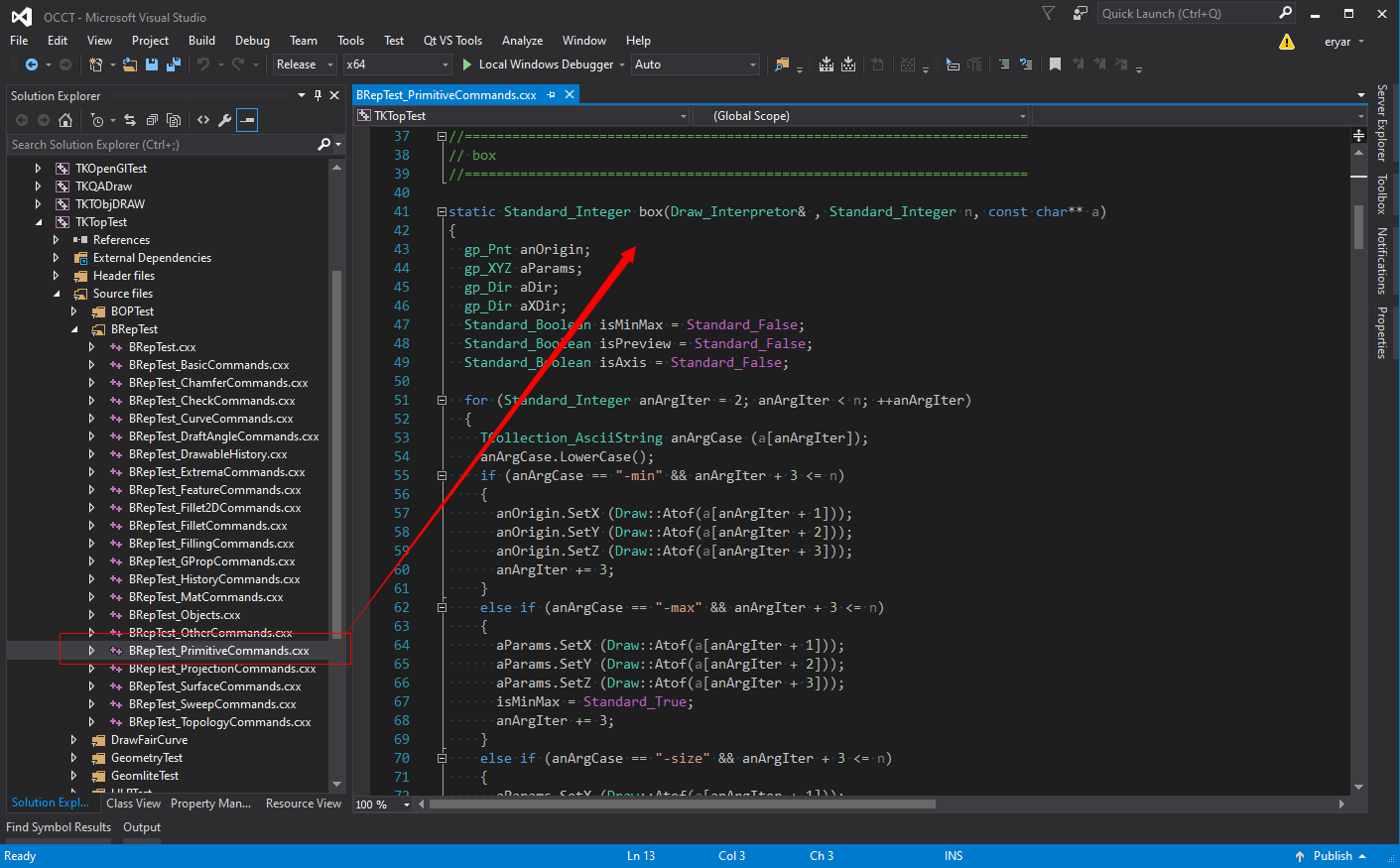Select BRepTest_PrimitiveCommands.cxx in the tree
Image resolution: width=1400 pixels, height=868 pixels.
(x=218, y=651)
